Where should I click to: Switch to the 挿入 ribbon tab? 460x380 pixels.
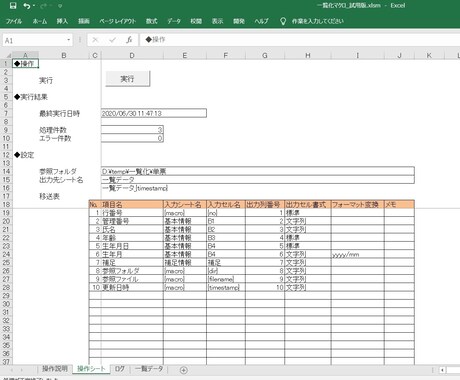(x=62, y=21)
